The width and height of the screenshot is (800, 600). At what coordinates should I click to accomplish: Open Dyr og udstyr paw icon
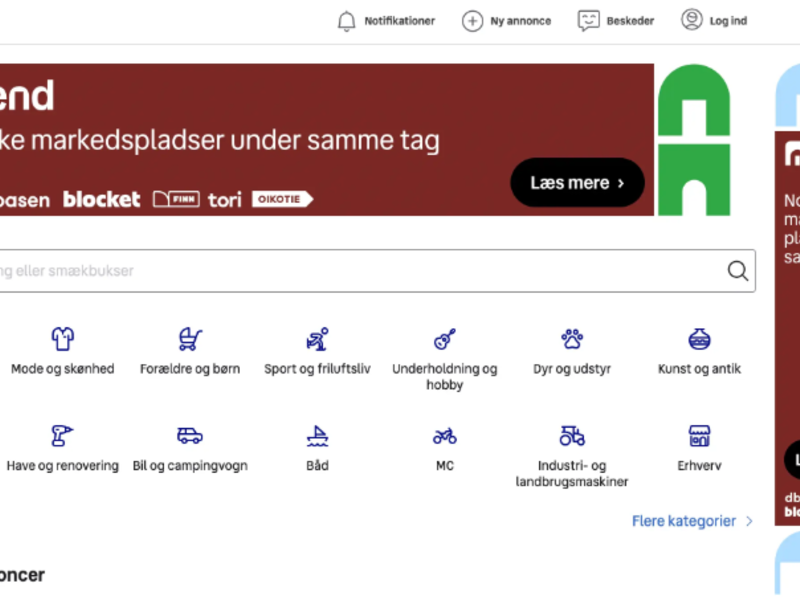click(x=572, y=339)
